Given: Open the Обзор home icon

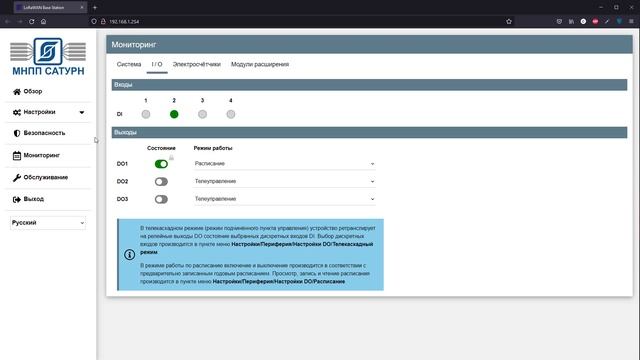Looking at the screenshot, I should coord(17,92).
